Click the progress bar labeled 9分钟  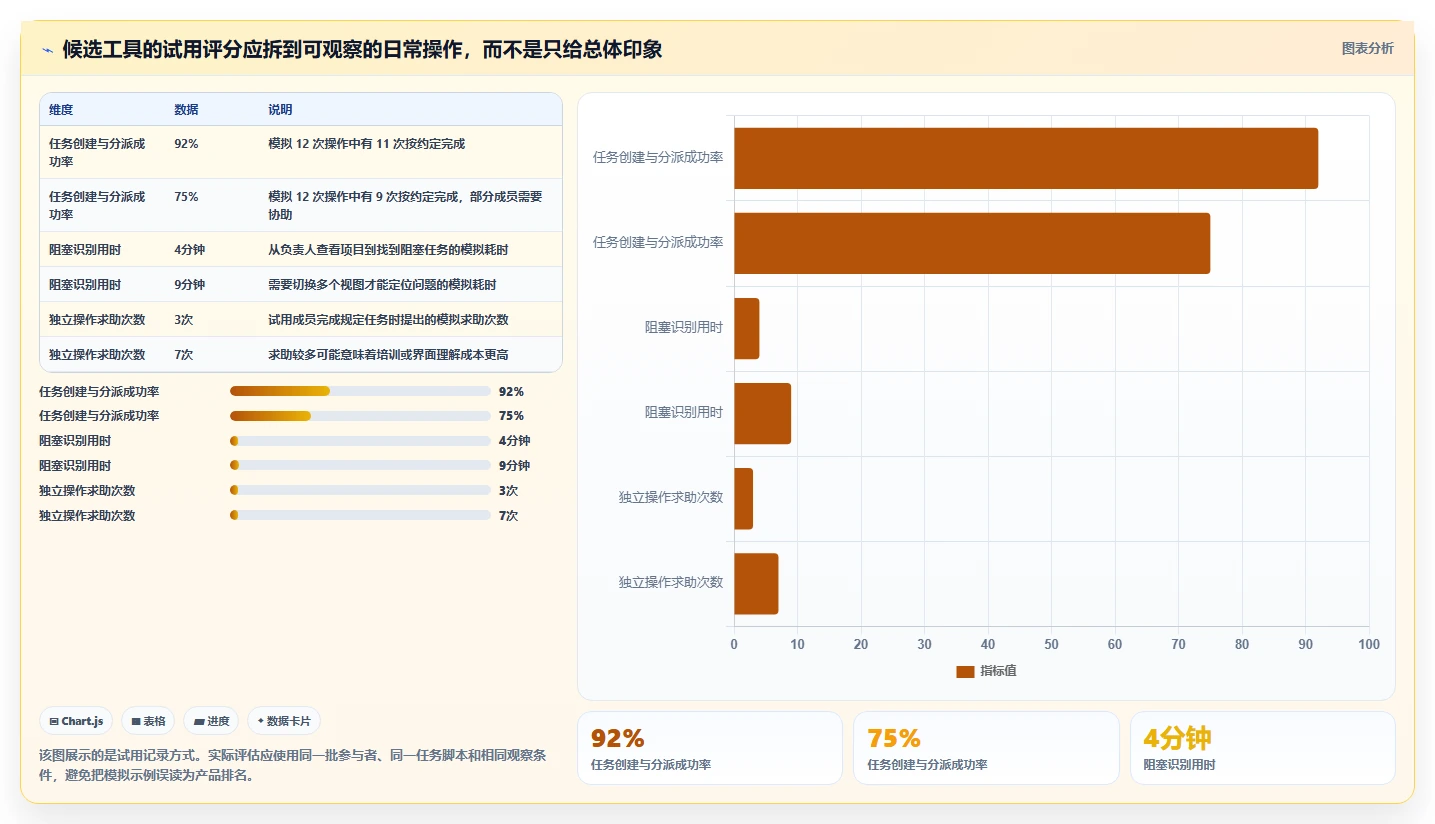point(360,465)
